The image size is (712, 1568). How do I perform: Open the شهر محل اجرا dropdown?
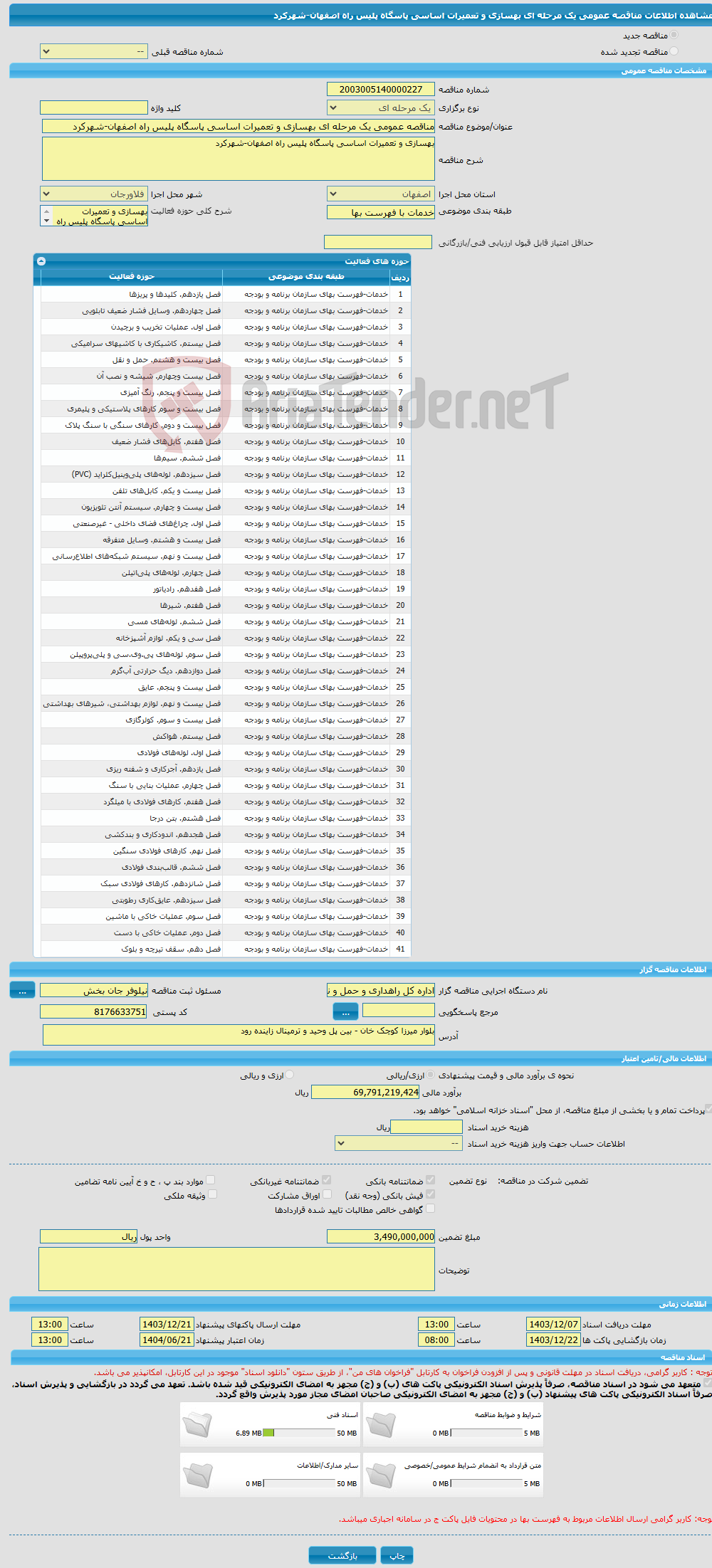pyautogui.click(x=94, y=194)
